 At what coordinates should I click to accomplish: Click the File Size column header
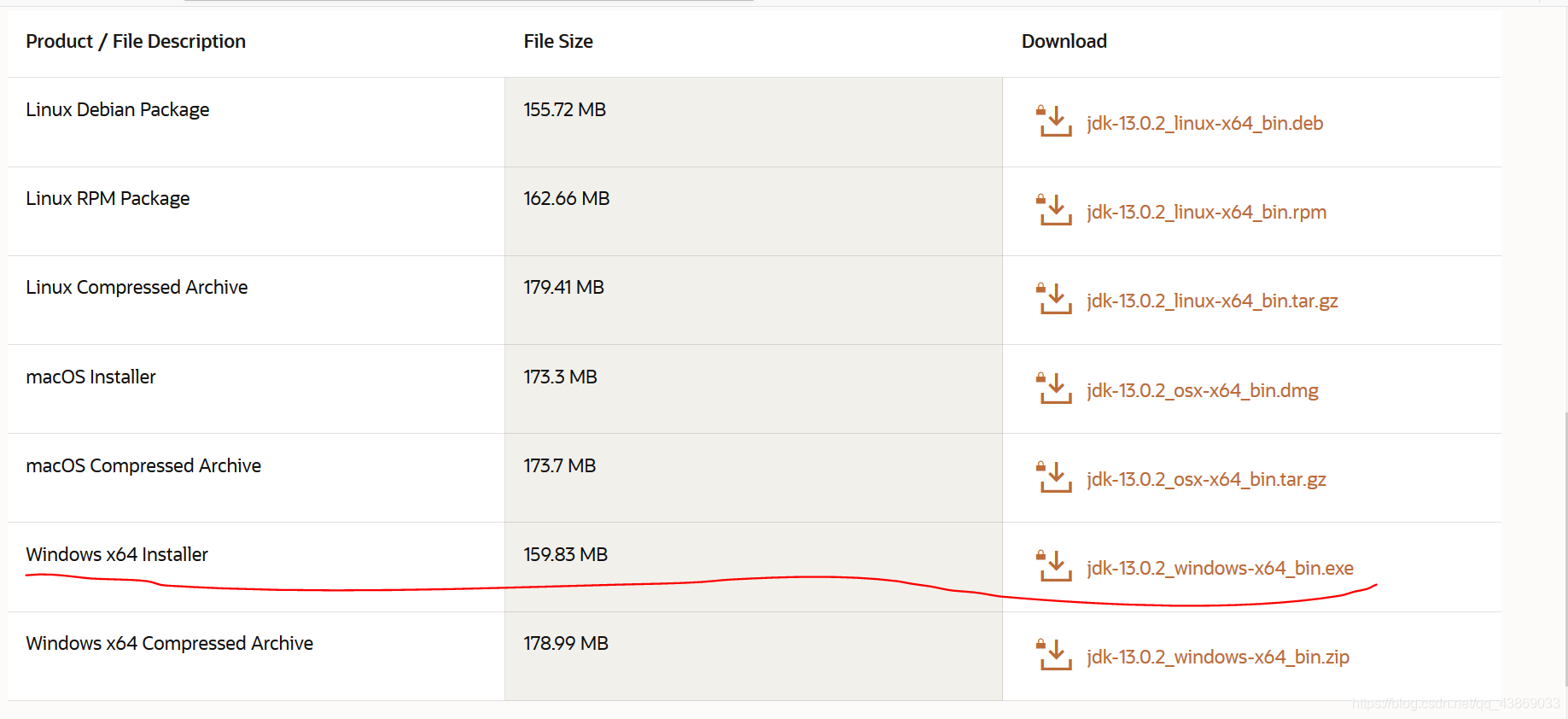558,41
